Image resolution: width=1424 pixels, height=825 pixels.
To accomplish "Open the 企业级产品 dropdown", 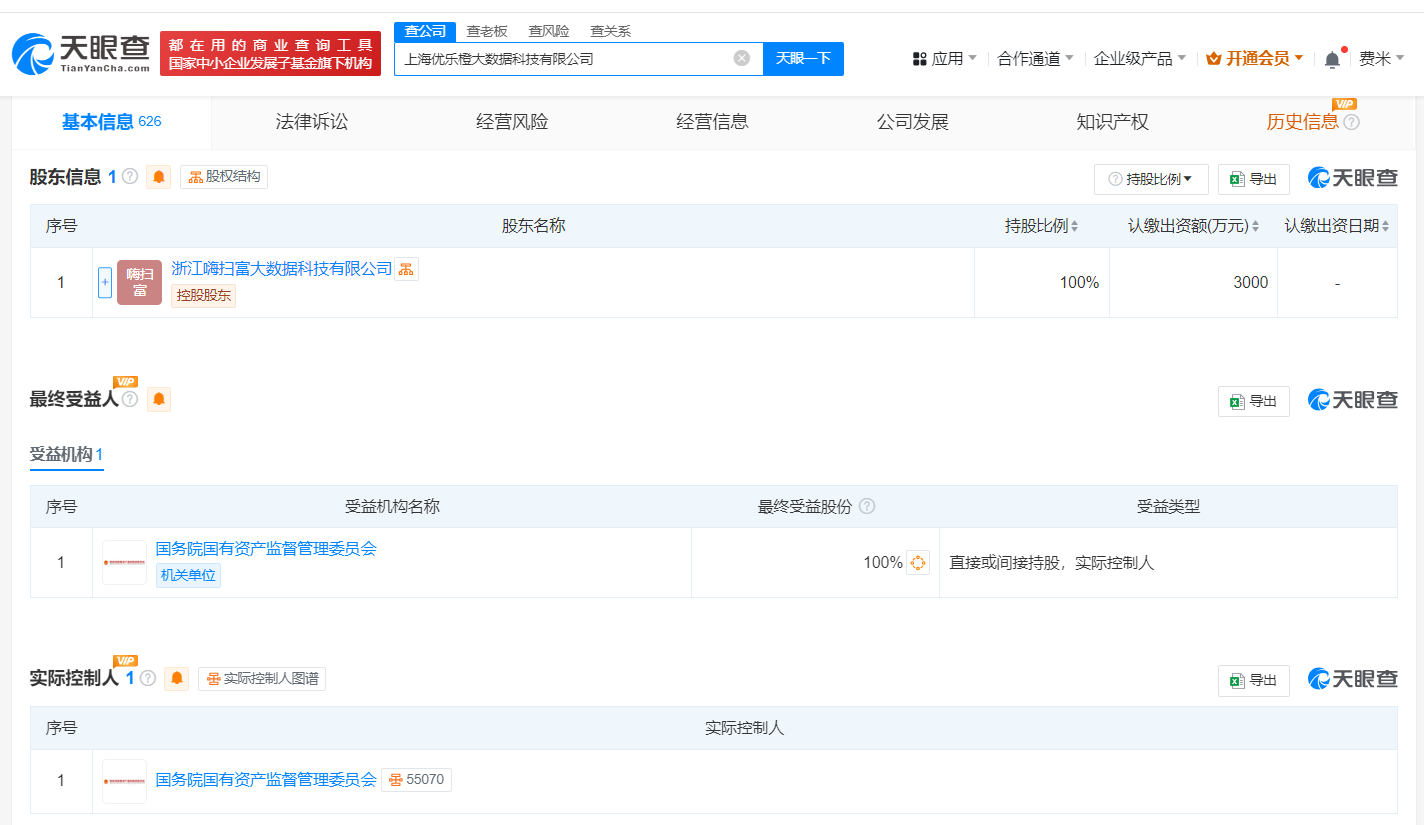I will 1140,59.
